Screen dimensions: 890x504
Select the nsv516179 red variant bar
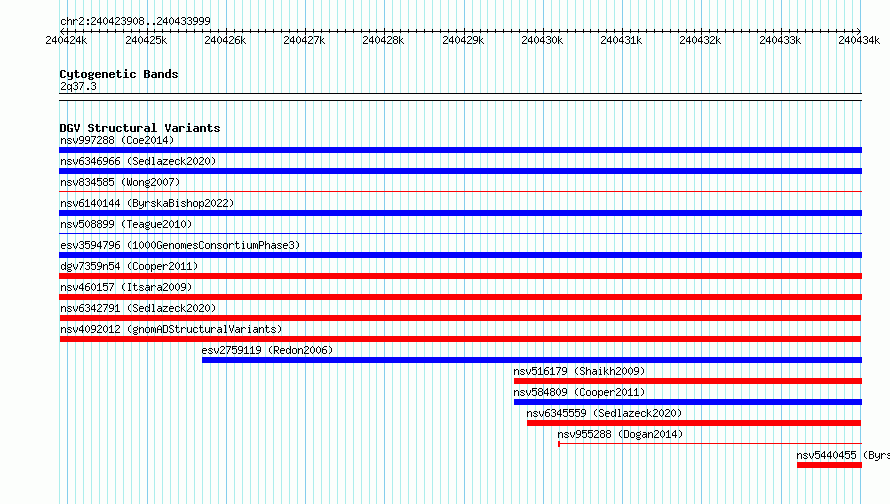pyautogui.click(x=688, y=381)
